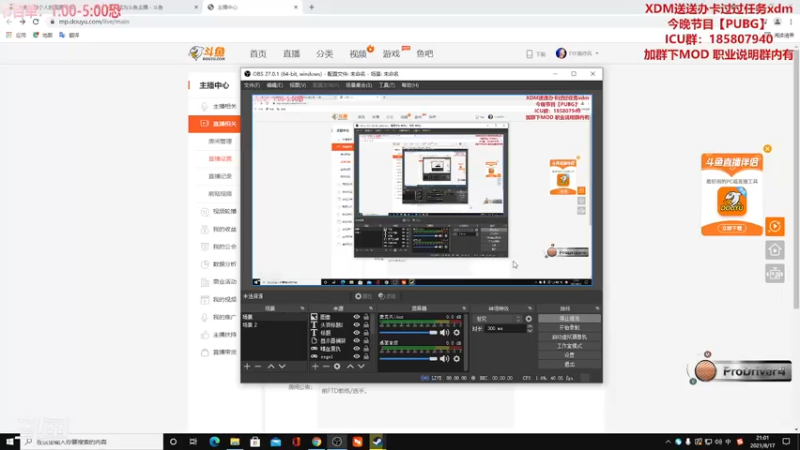The width and height of the screenshot is (800, 450).
Task: Toggle visibility of third text source
Action: pos(357,333)
